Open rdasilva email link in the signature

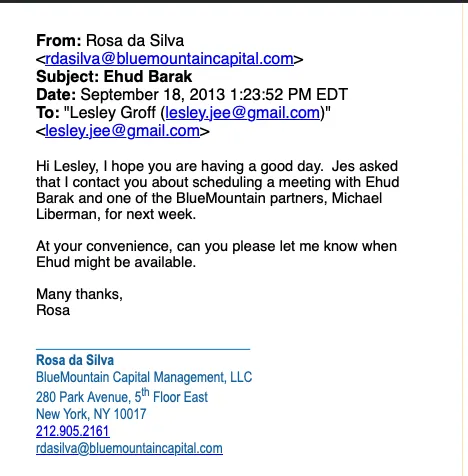click(x=129, y=448)
